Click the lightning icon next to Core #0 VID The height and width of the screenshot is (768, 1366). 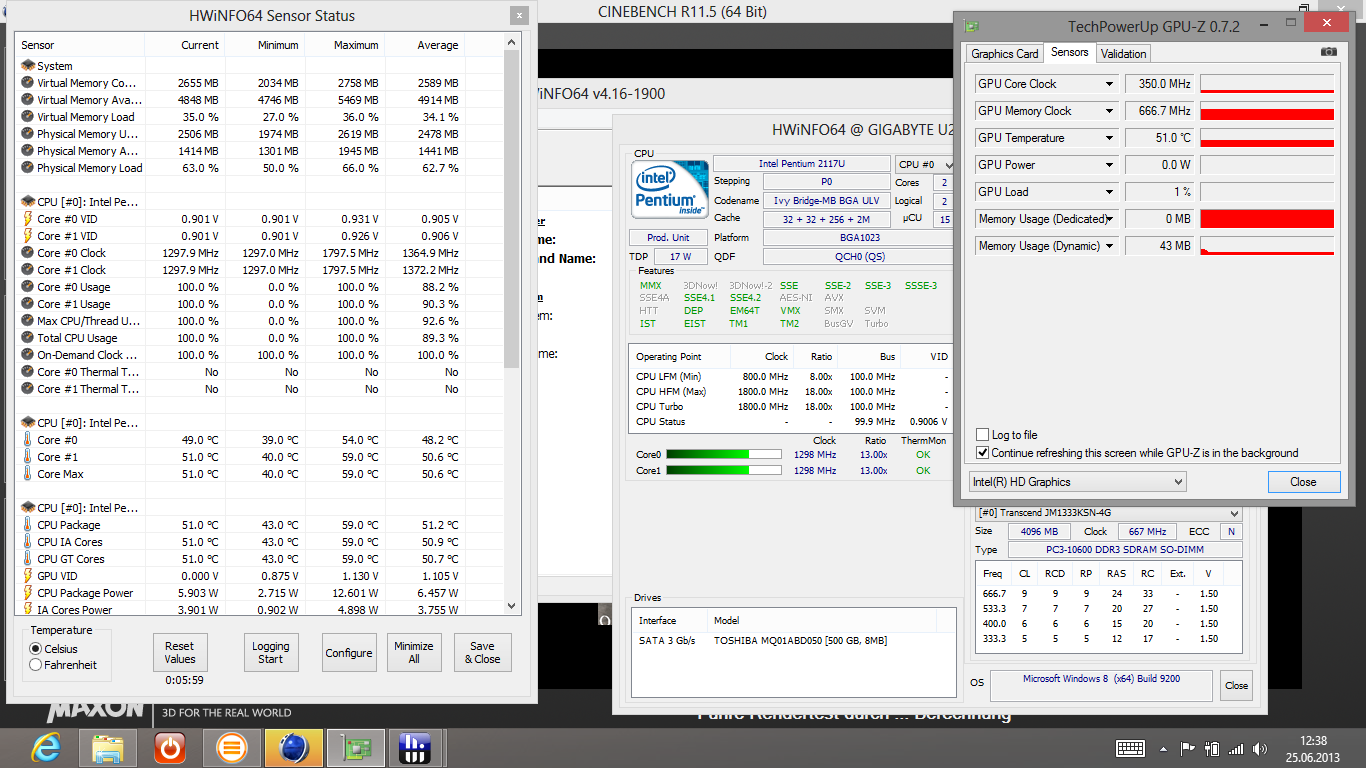click(28, 219)
